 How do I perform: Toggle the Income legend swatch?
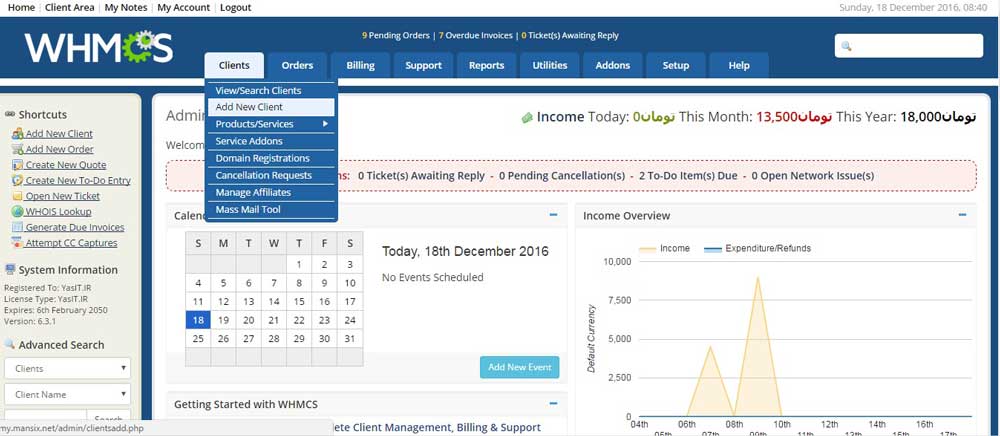point(647,249)
